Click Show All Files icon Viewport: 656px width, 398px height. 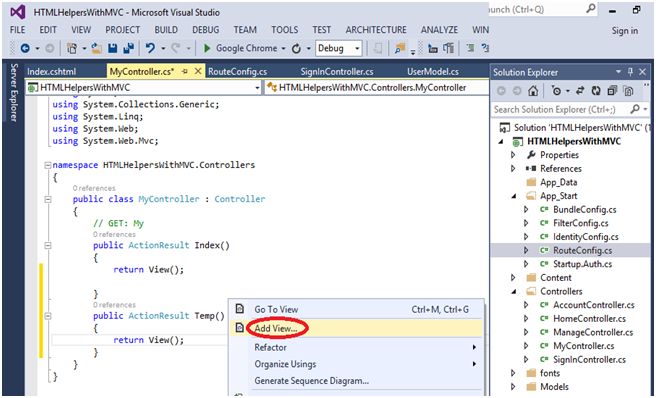[x=628, y=91]
